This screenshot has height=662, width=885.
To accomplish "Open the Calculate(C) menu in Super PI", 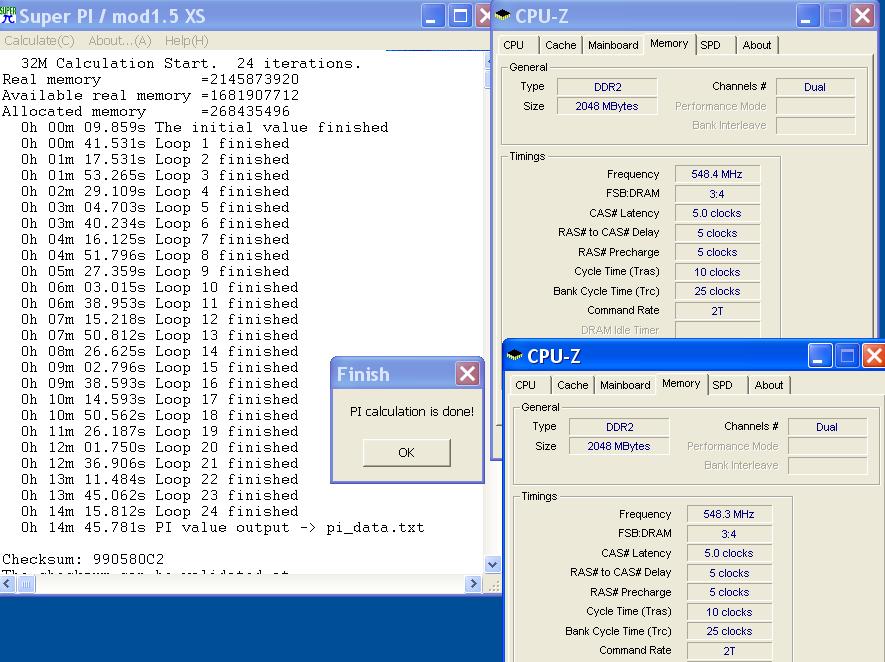I will 39,41.
